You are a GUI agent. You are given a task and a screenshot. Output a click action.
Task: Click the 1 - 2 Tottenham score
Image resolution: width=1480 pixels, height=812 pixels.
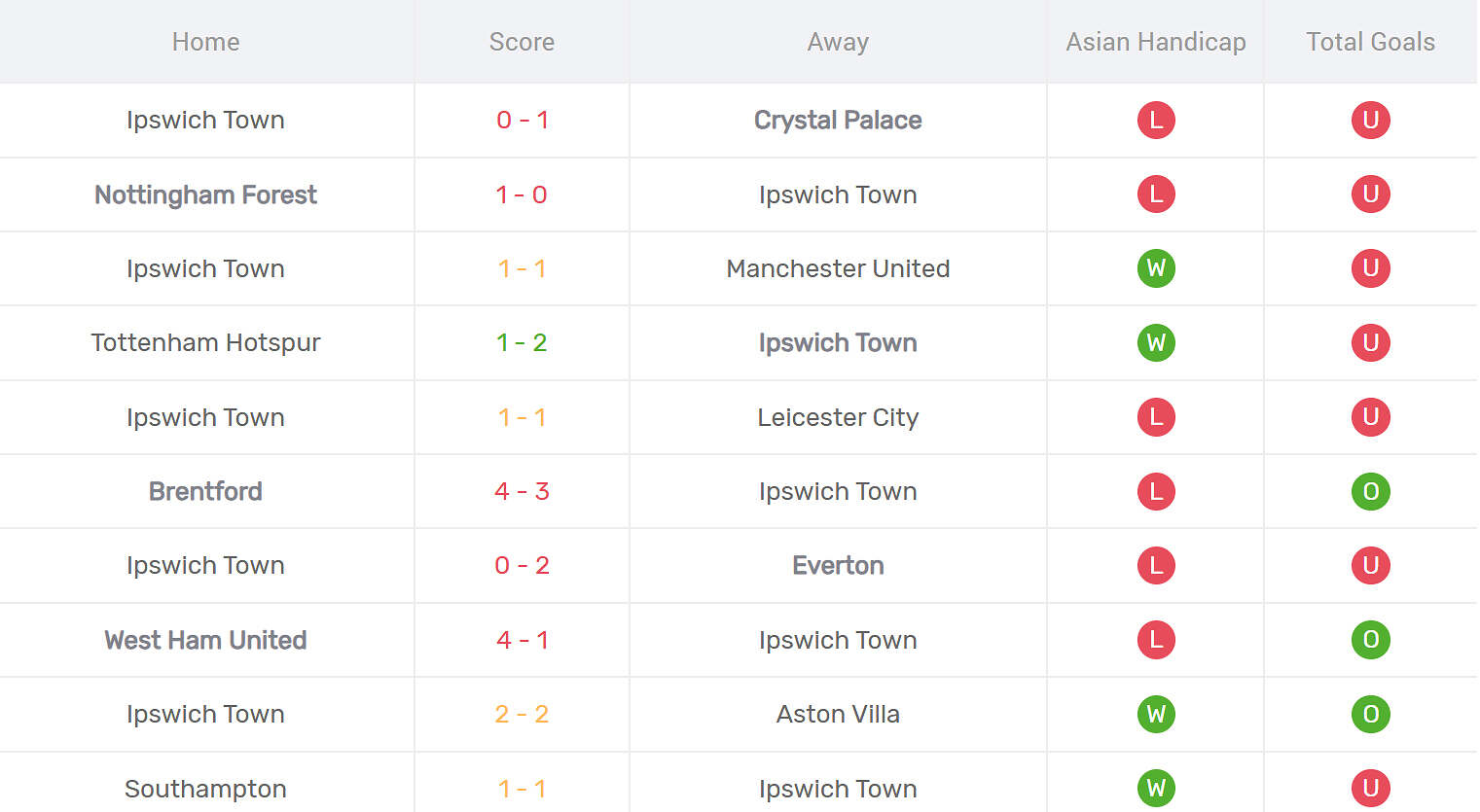click(522, 342)
